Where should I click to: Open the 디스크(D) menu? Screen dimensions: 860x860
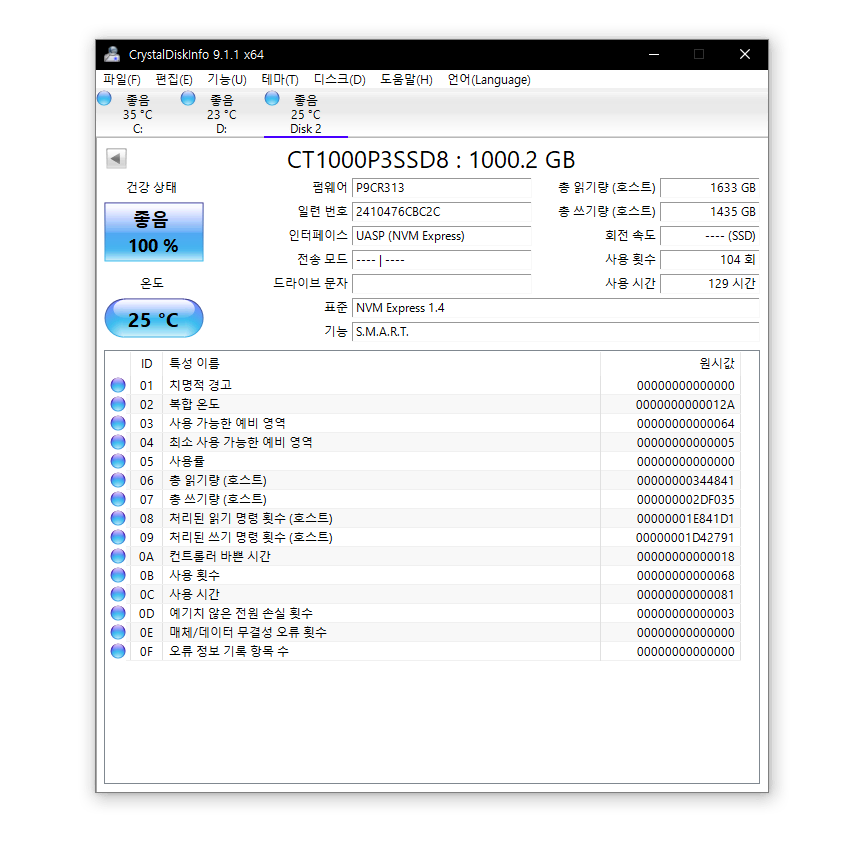pyautogui.click(x=340, y=80)
